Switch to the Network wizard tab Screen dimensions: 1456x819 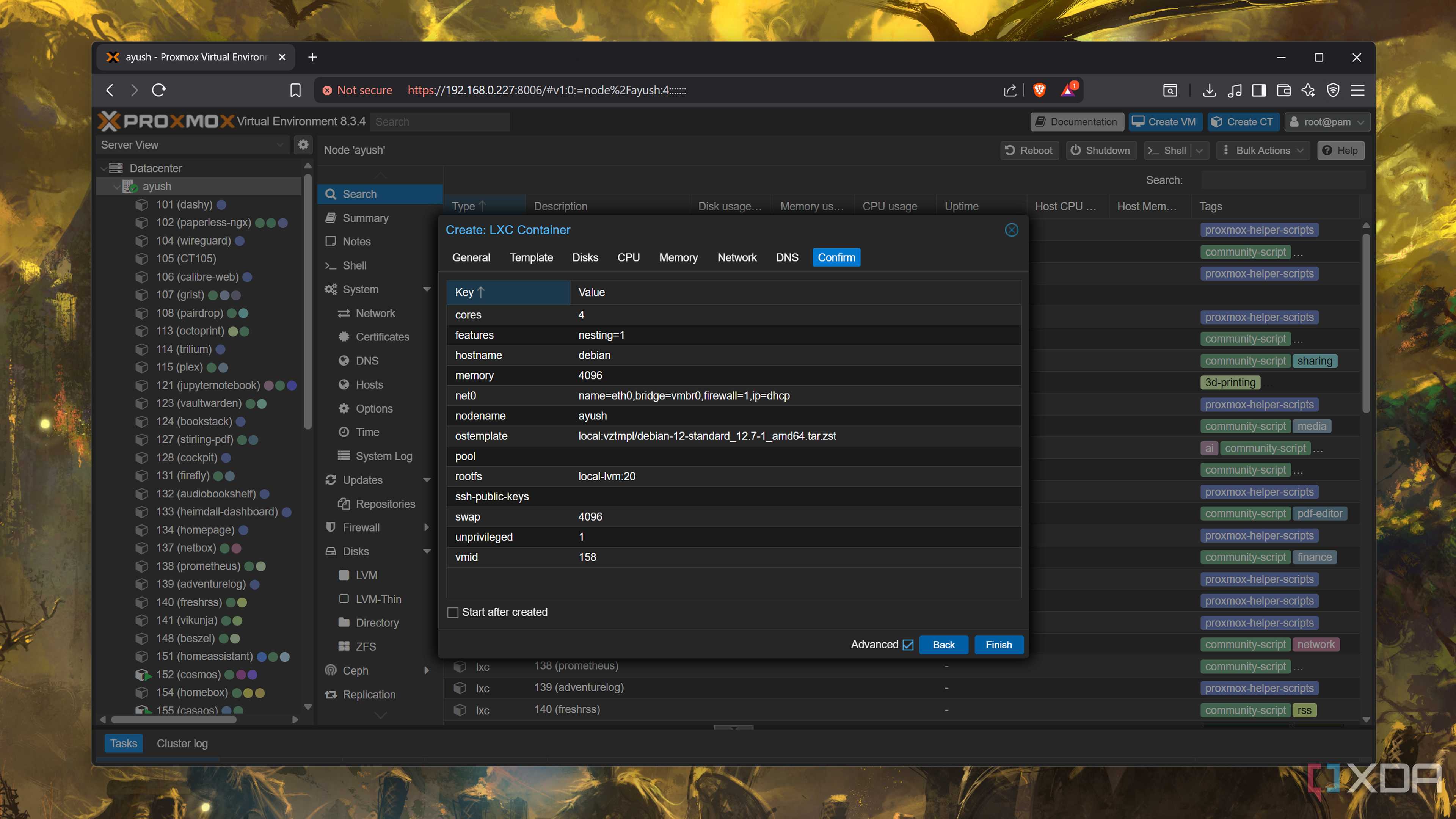tap(737, 258)
